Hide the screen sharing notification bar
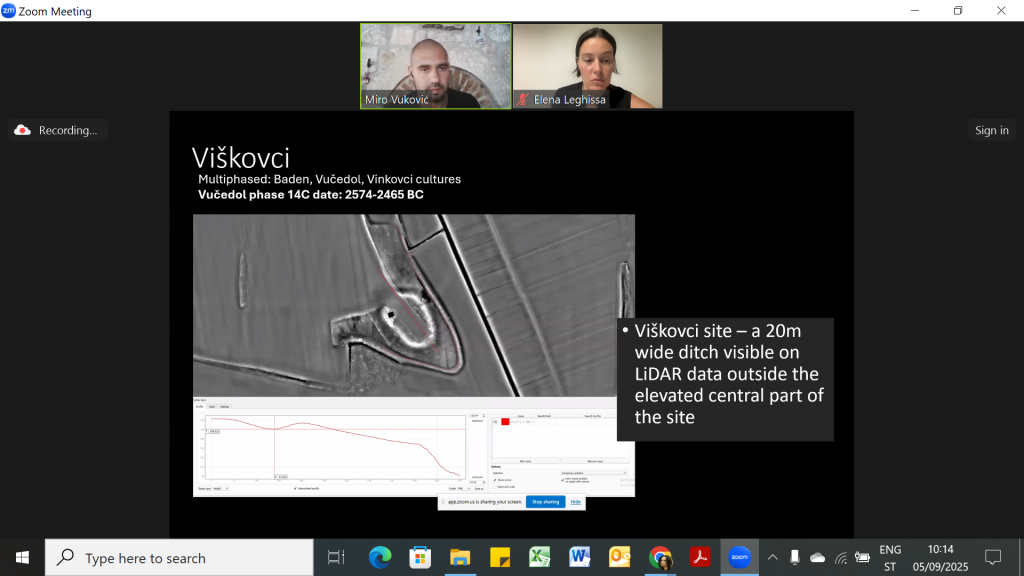 tap(575, 502)
